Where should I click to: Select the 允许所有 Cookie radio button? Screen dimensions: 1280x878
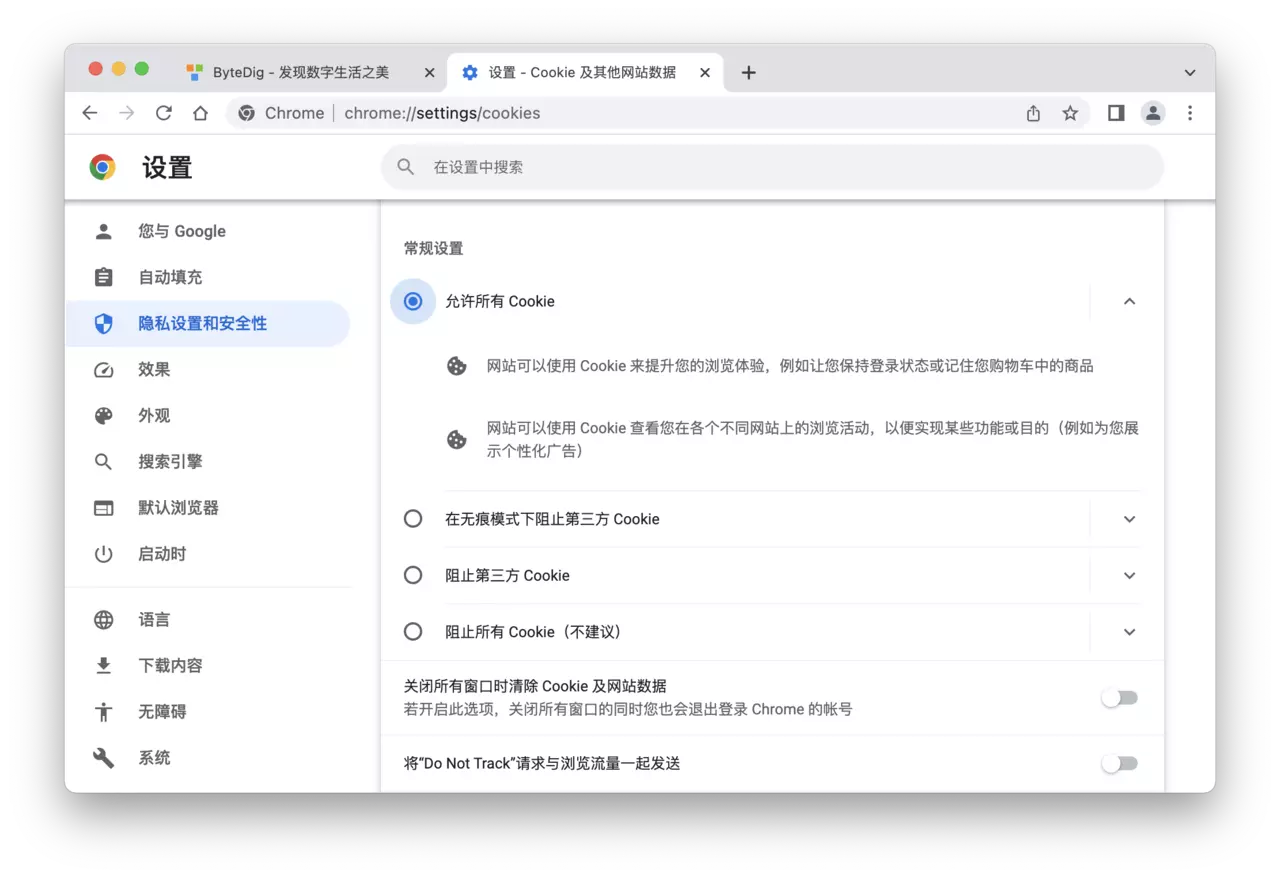(413, 301)
